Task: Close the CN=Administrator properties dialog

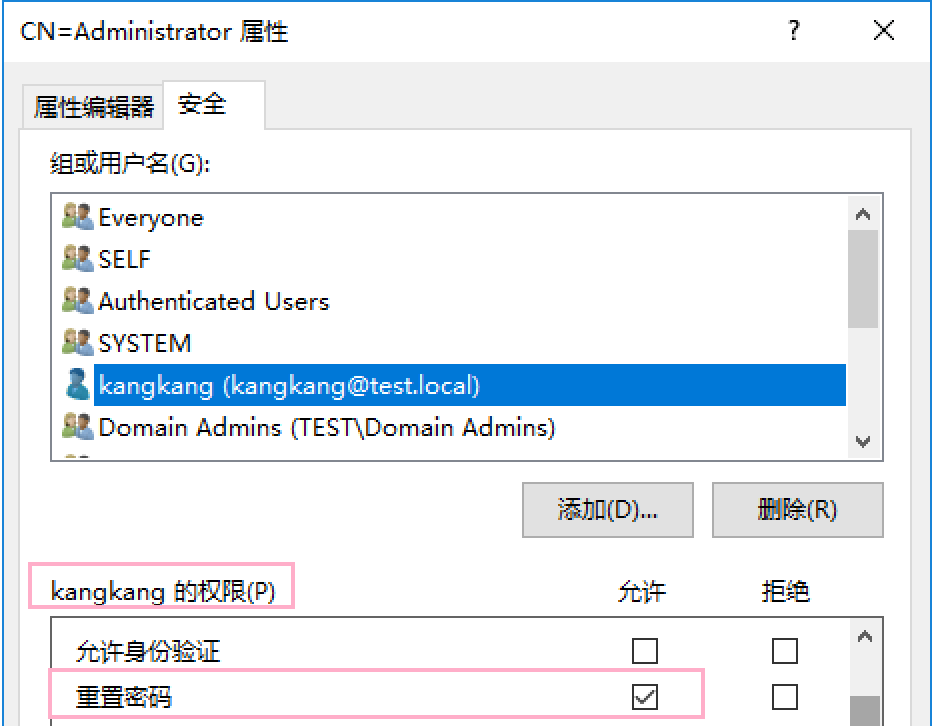Action: tap(883, 32)
